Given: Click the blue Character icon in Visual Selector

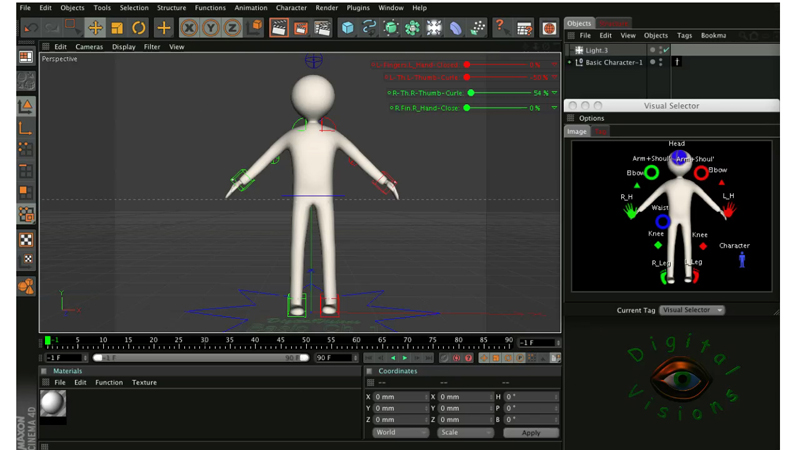Looking at the screenshot, I should [742, 260].
